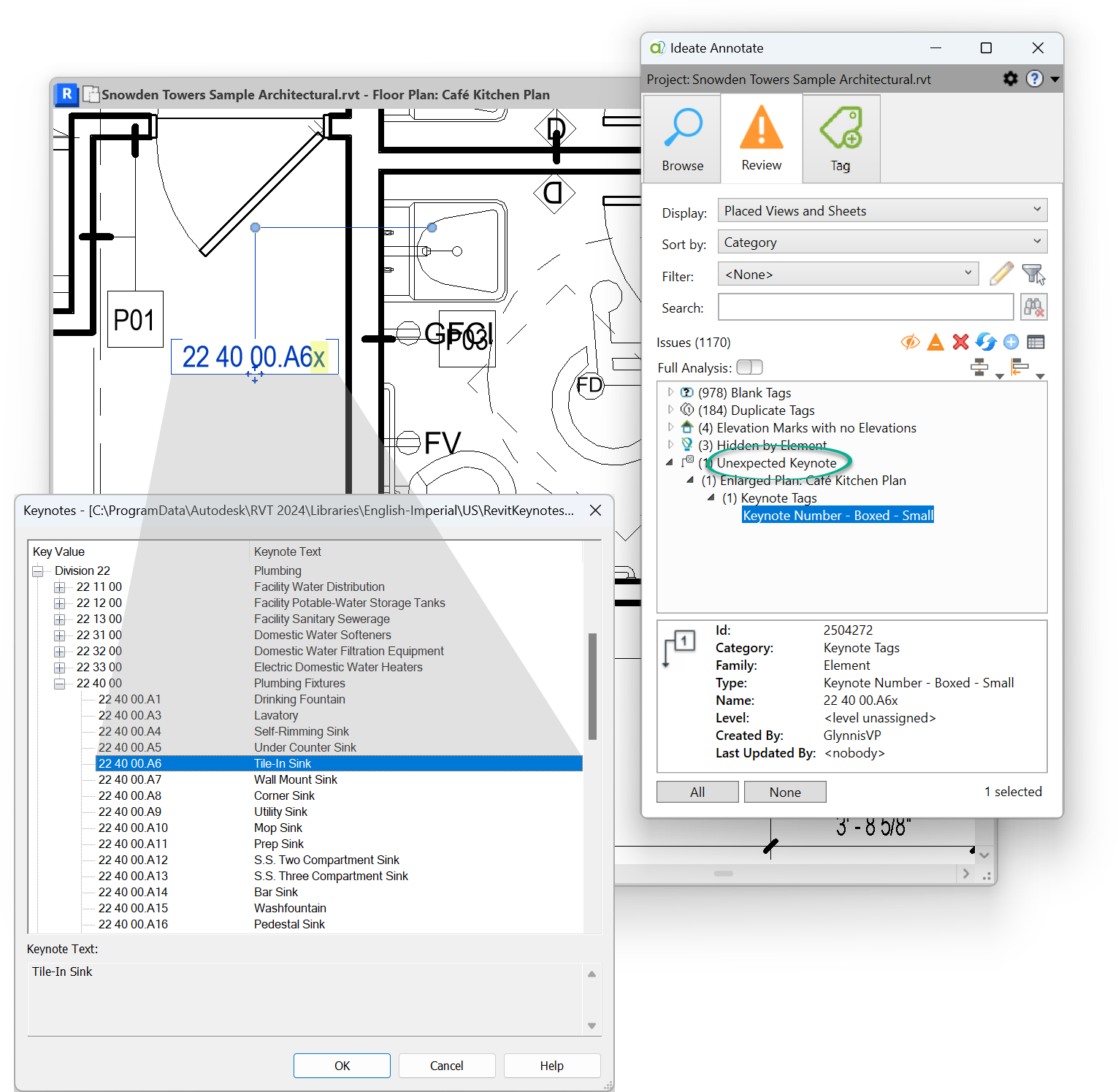This screenshot has width=1118, height=1092.
Task: Expand the Duplicate Tags node
Action: point(670,410)
